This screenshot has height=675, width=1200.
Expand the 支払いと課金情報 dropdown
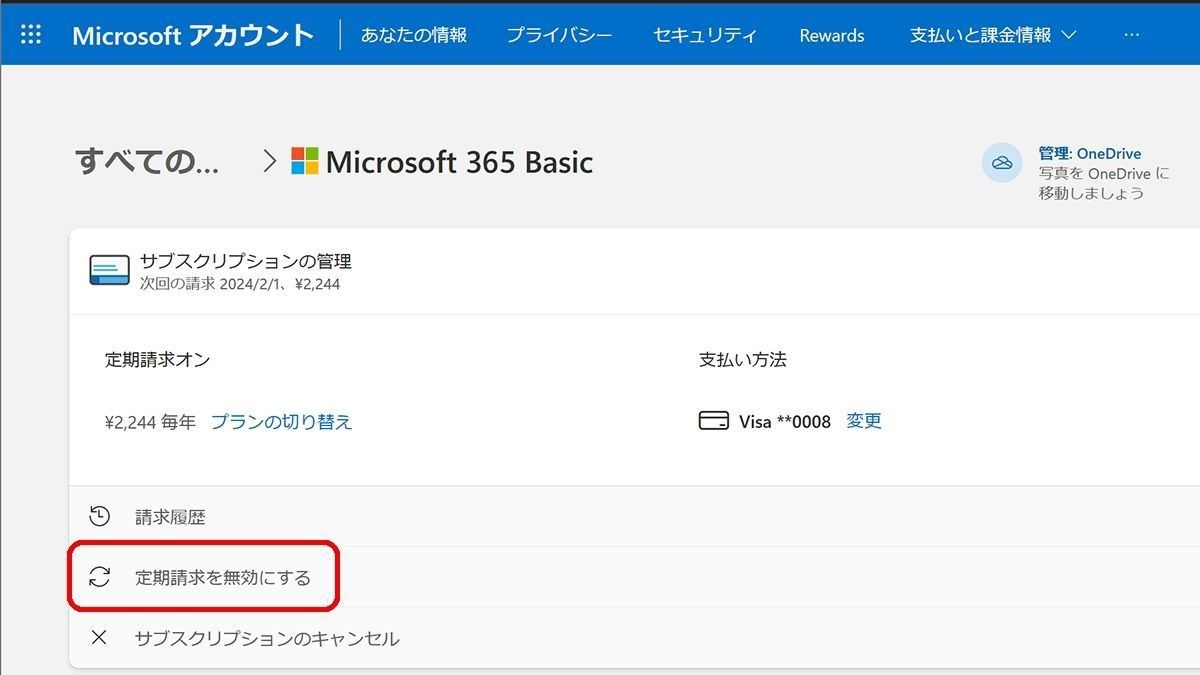[x=993, y=35]
